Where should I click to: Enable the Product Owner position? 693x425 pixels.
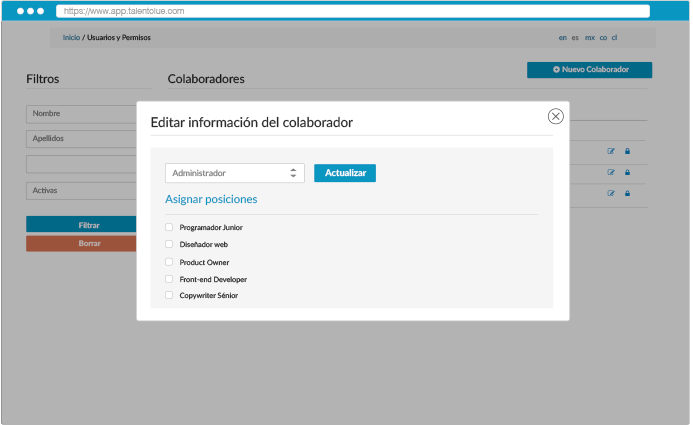tap(169, 262)
